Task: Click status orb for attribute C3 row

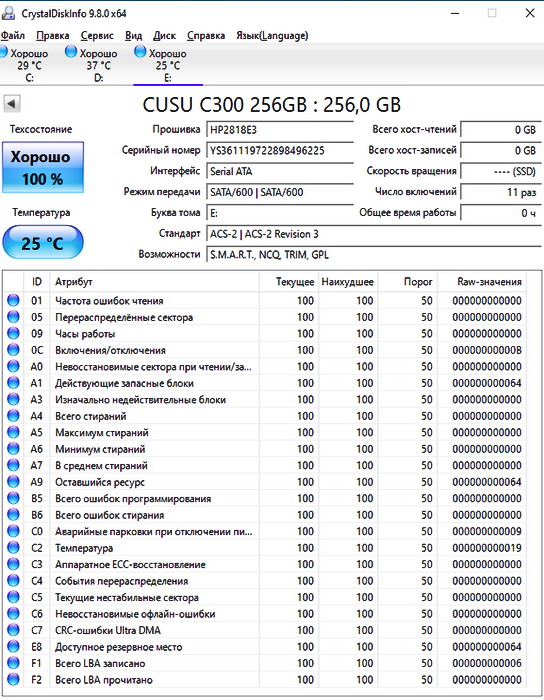Action: 13,564
